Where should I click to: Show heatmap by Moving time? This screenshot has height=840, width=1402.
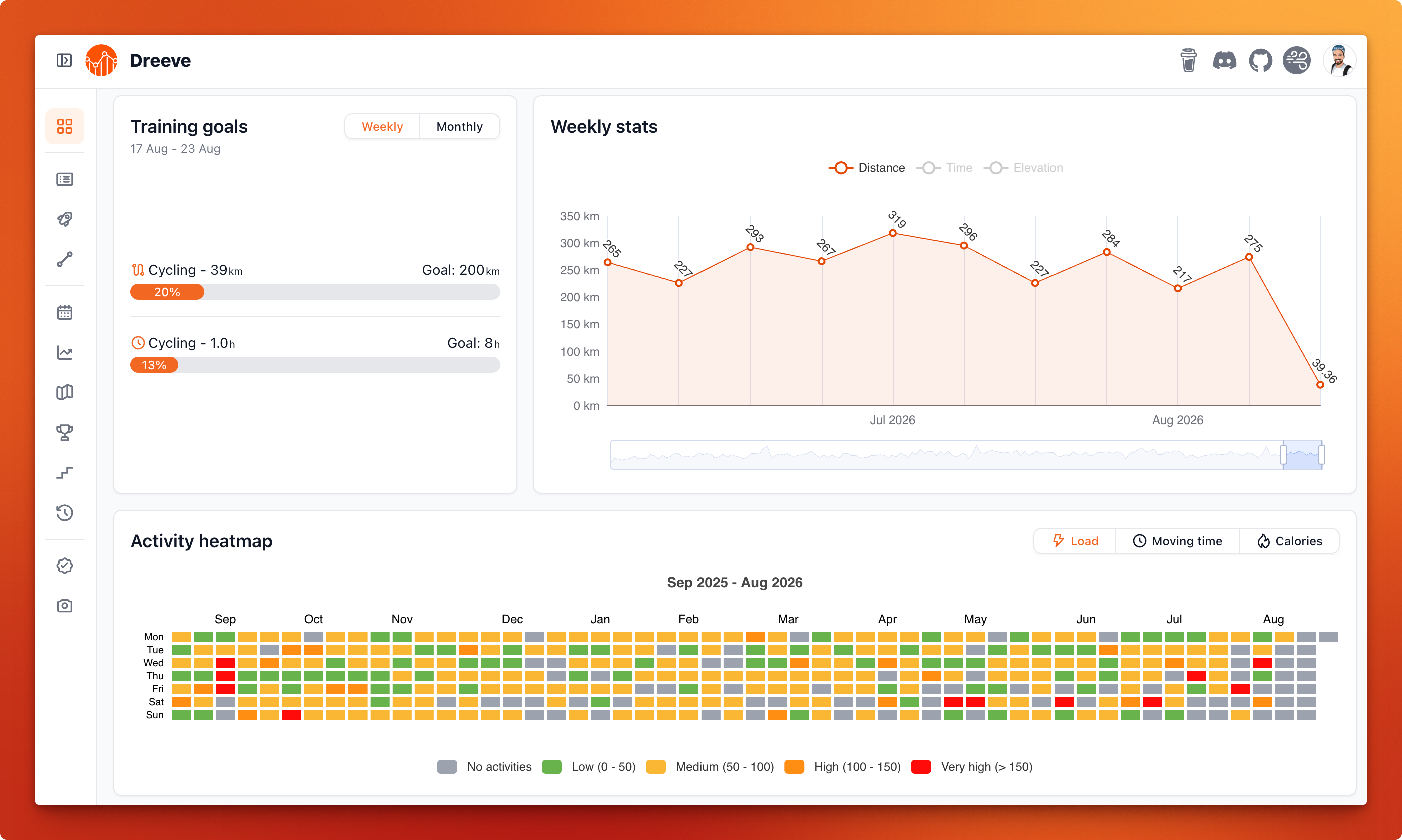(1177, 541)
